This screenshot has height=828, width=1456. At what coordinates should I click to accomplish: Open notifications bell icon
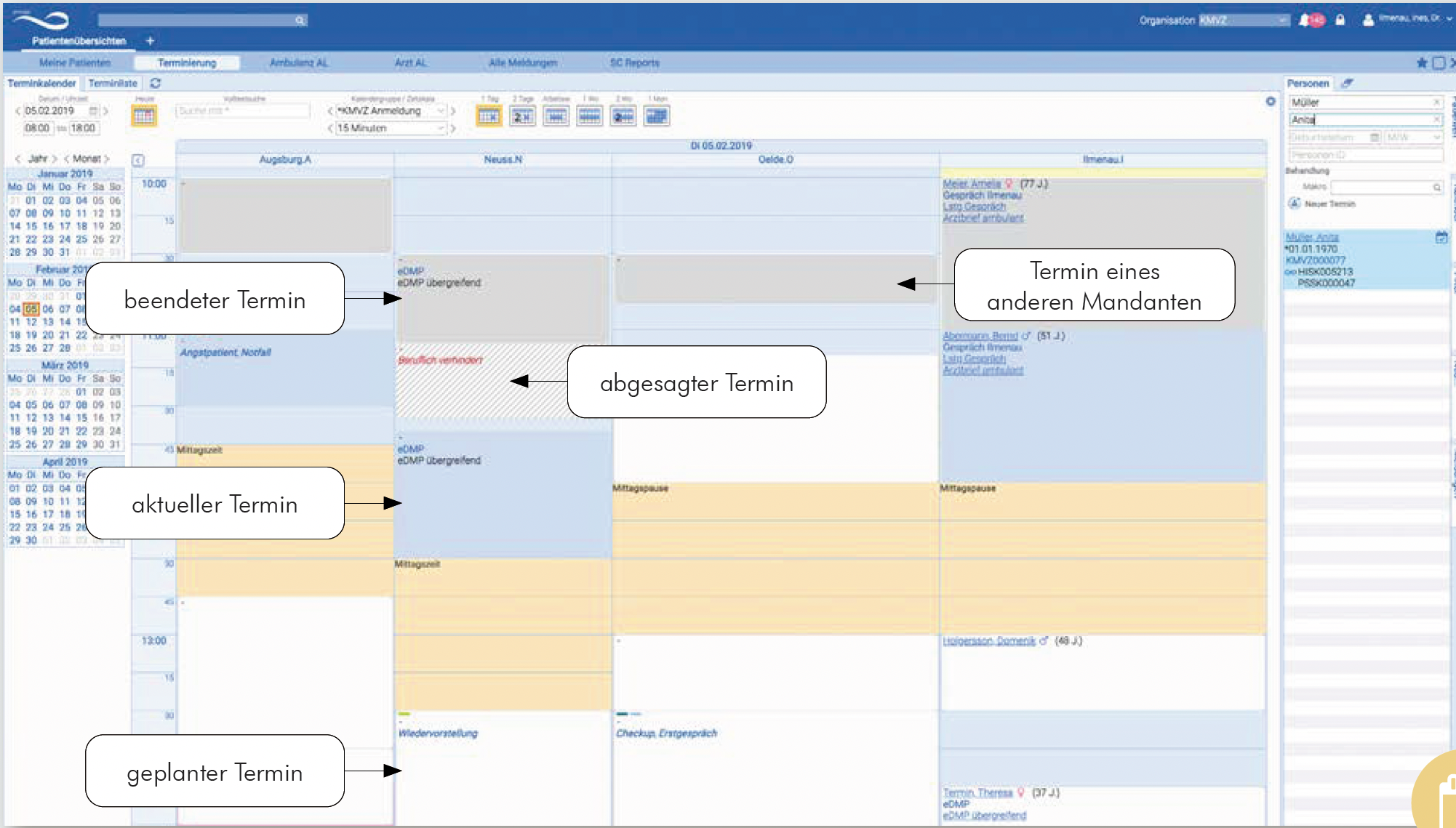click(1305, 20)
